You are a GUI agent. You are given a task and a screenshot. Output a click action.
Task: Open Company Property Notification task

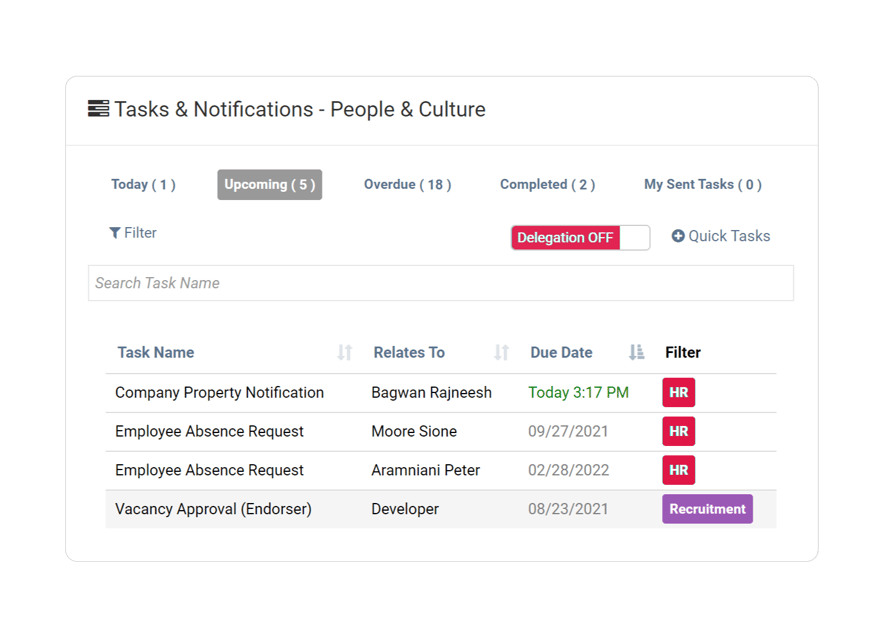219,393
